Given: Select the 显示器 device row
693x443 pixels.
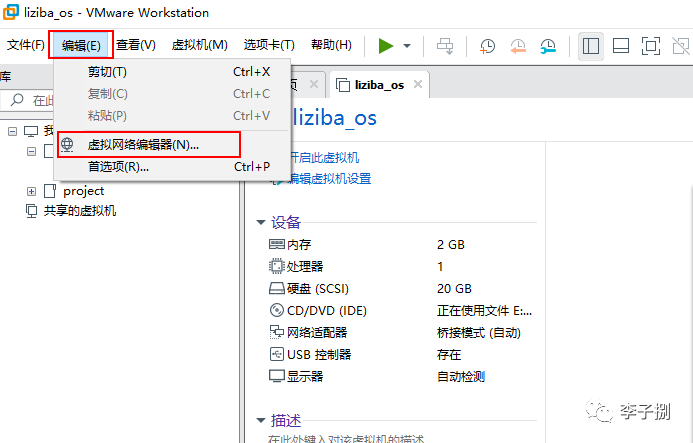Looking at the screenshot, I should (402, 377).
